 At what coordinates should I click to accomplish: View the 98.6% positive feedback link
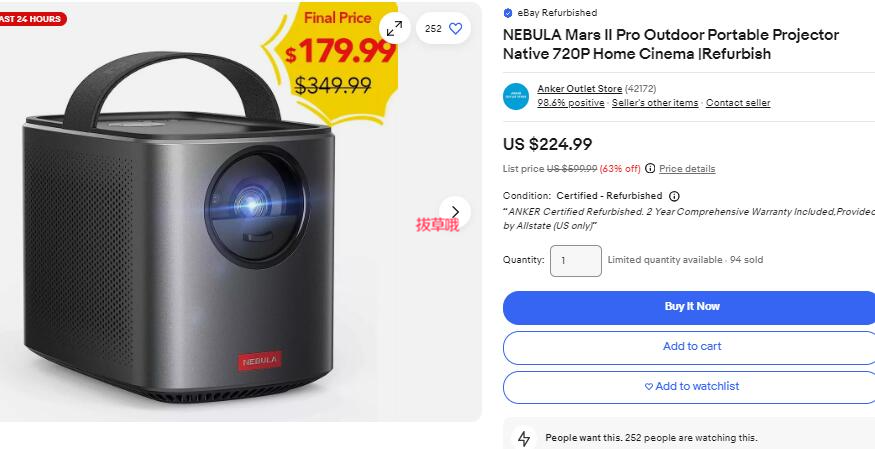(570, 103)
